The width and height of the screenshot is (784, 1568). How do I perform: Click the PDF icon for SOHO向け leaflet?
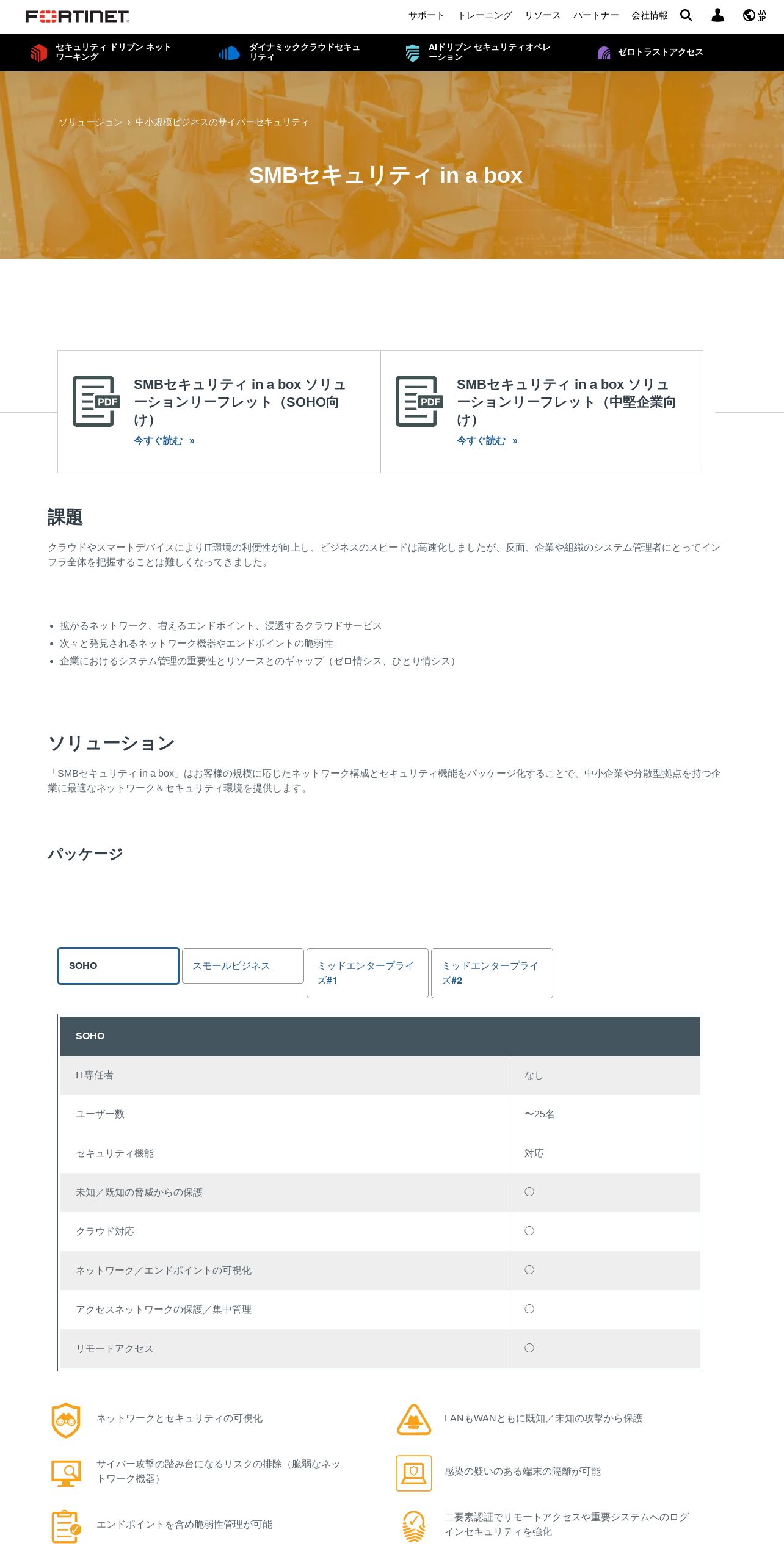(96, 401)
